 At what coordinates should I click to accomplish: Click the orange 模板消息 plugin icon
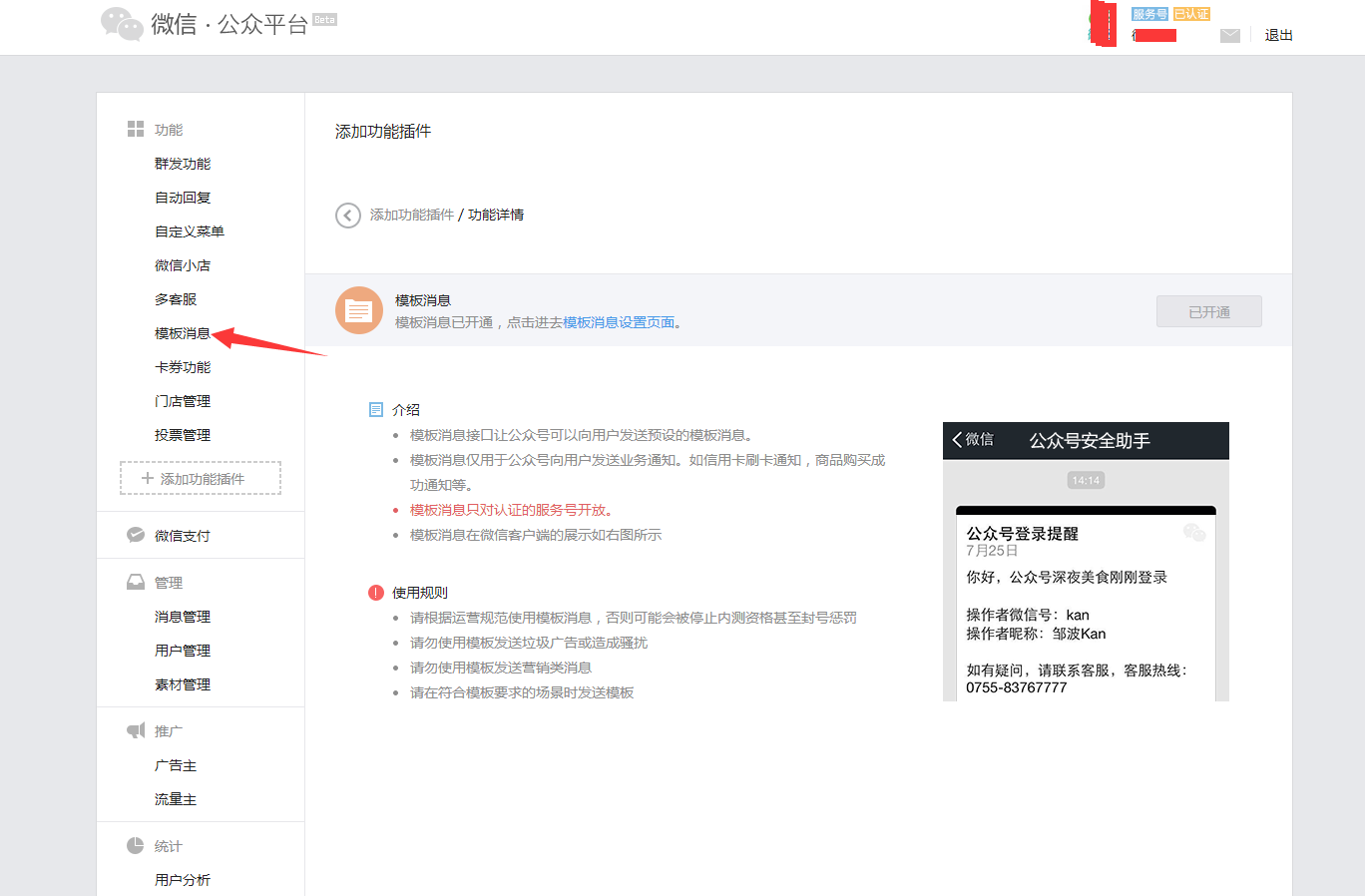tap(359, 310)
